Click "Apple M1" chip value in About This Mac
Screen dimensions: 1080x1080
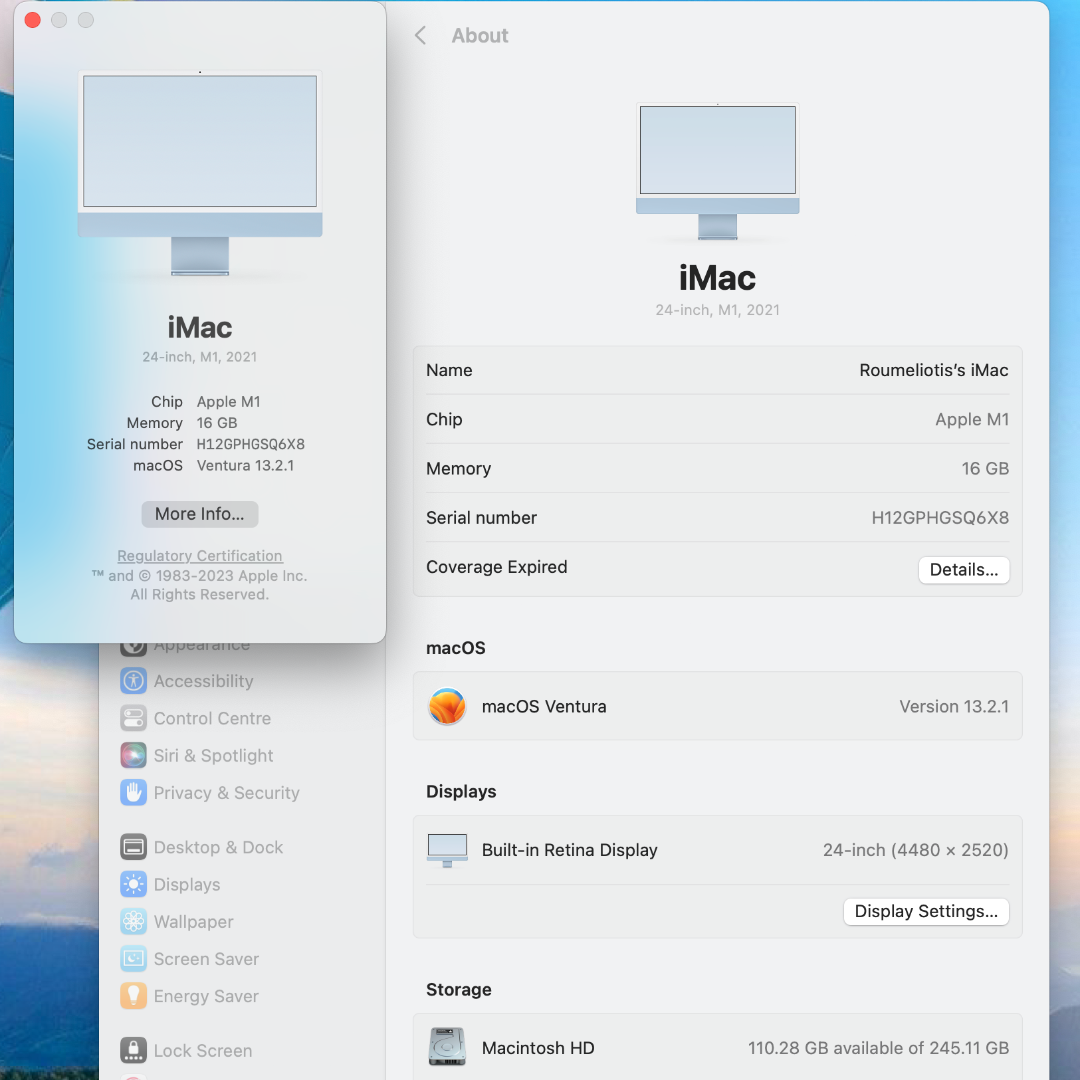(229, 402)
